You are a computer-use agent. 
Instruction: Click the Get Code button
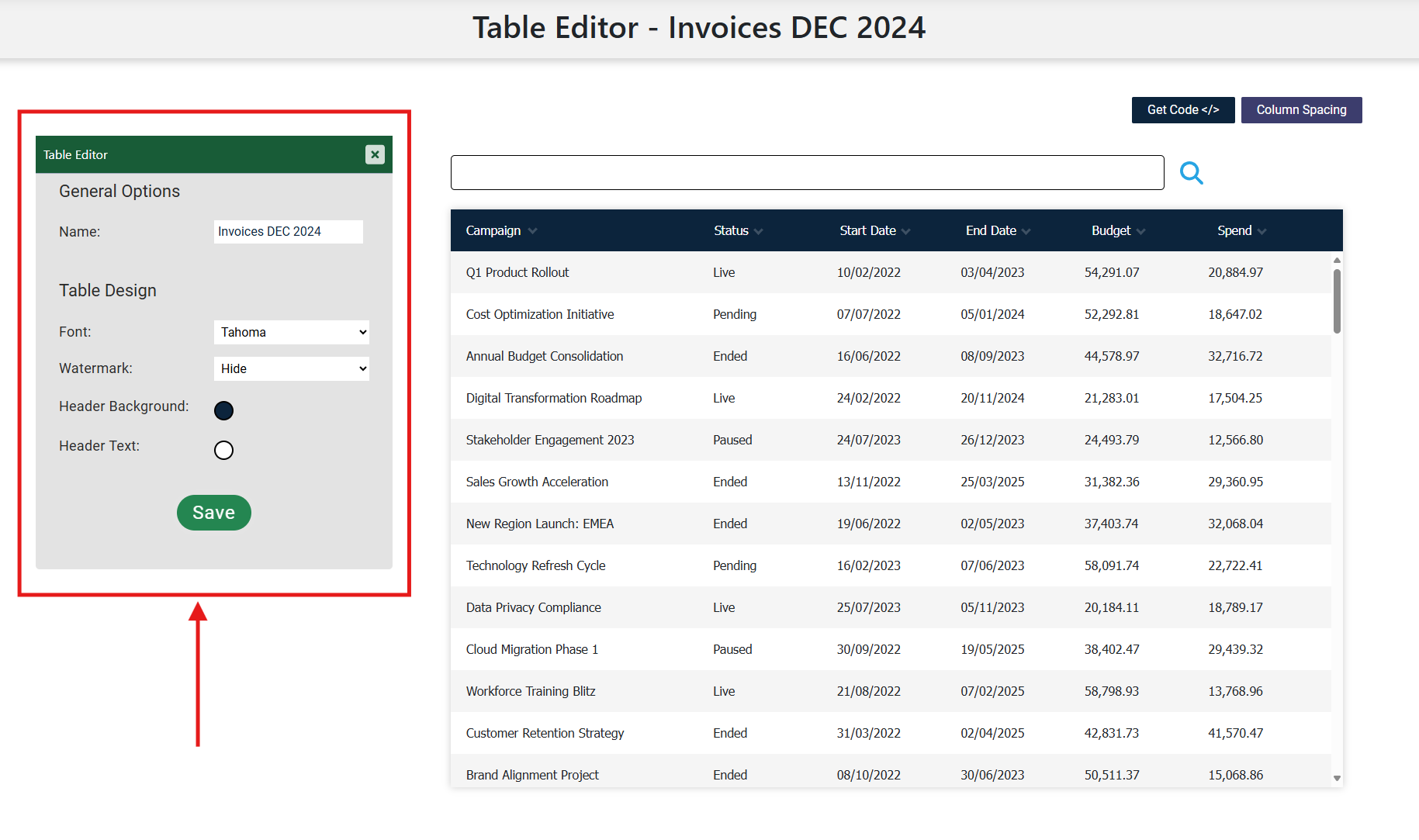pos(1182,109)
